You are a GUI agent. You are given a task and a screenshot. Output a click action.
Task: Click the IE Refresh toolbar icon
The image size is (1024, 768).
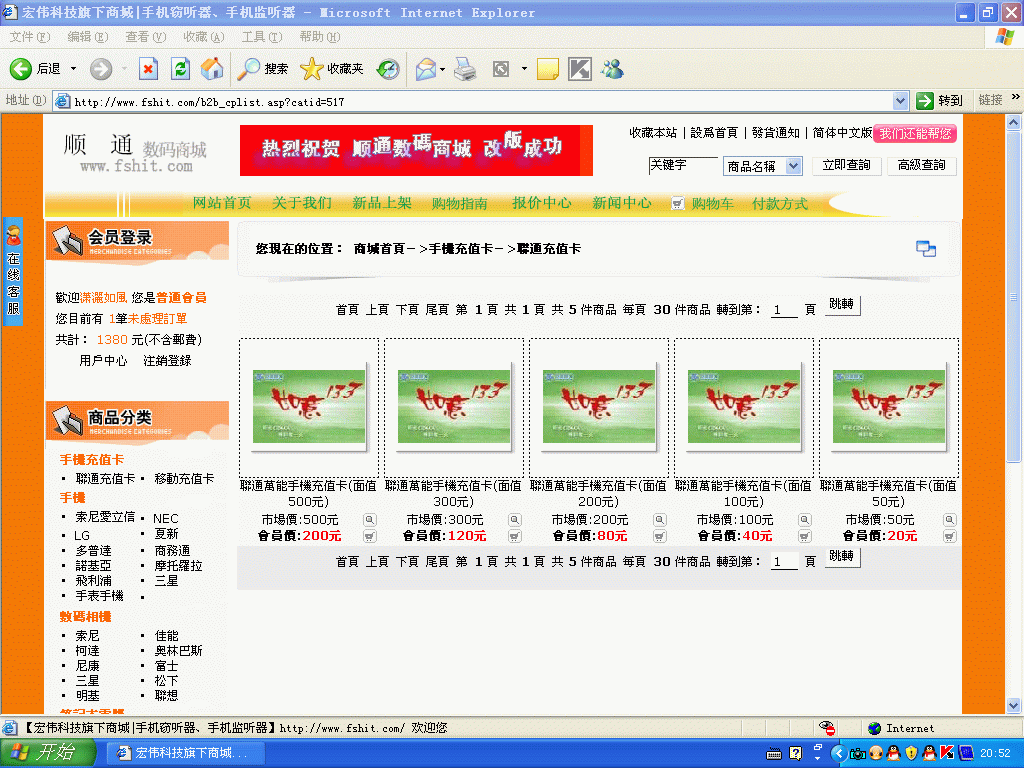(180, 68)
